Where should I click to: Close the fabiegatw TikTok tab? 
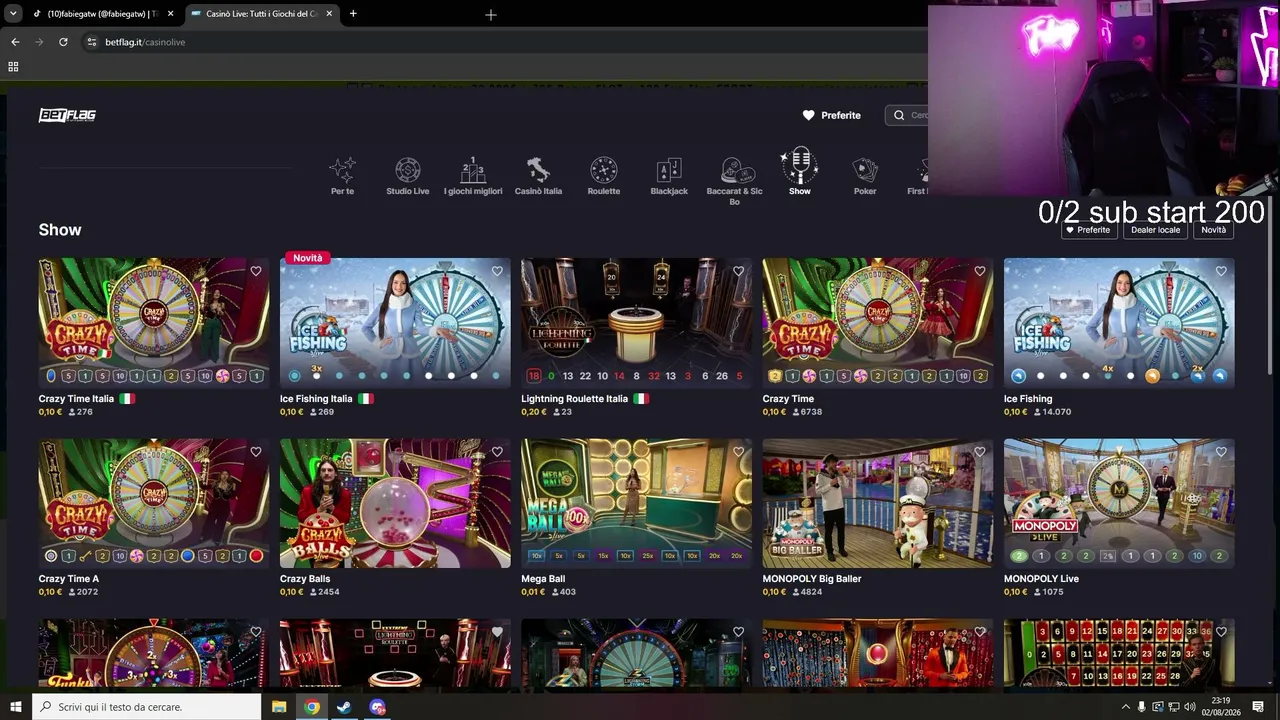click(170, 14)
